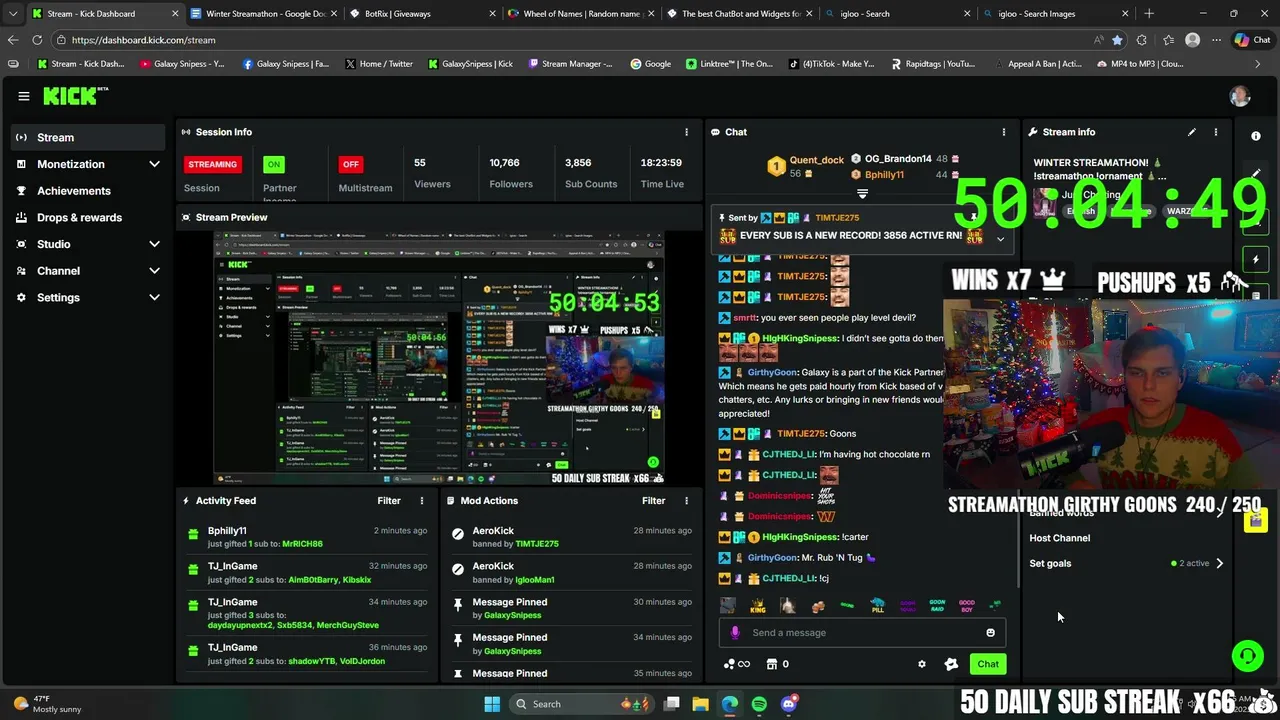Image resolution: width=1280 pixels, height=720 pixels.
Task: Open Session Info panel options menu
Action: click(686, 132)
